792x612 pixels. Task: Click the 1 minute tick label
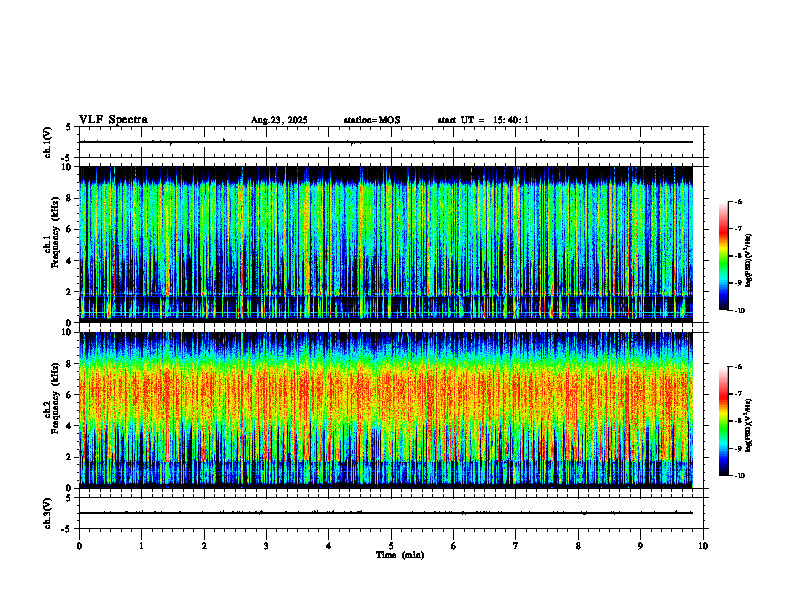point(141,546)
